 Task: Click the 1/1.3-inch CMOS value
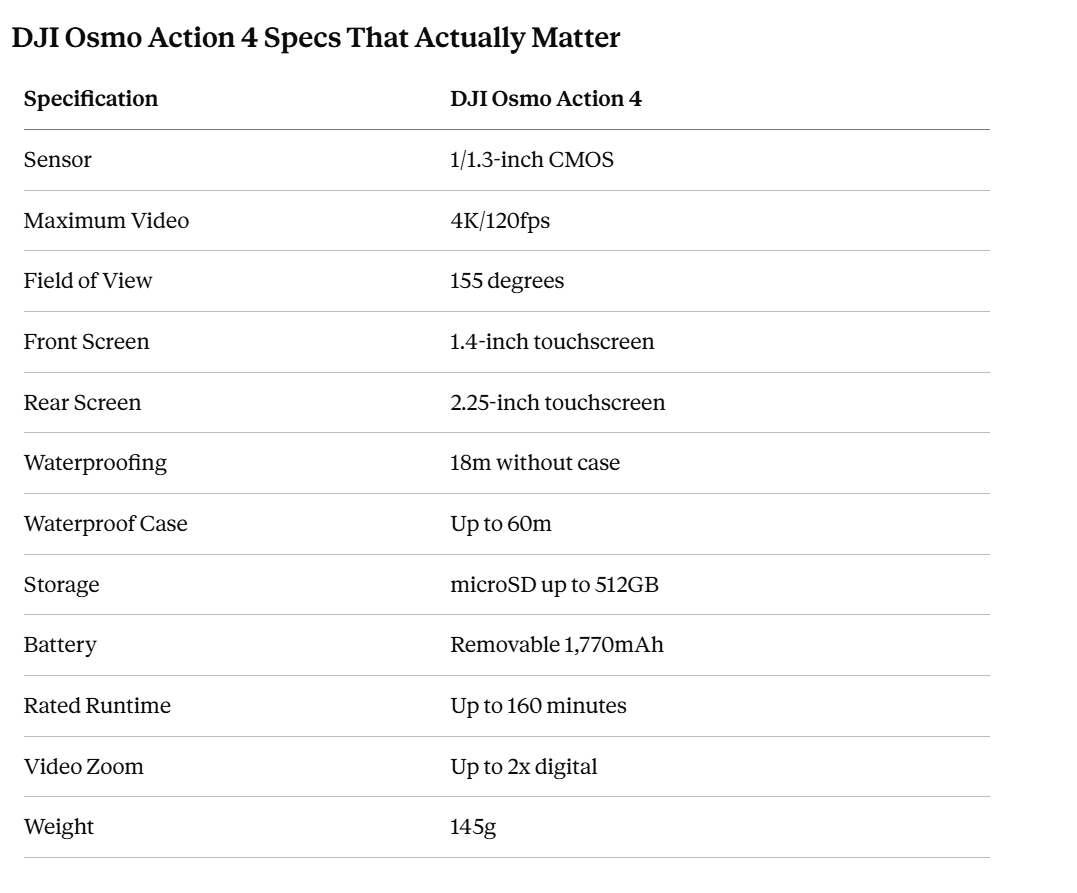point(532,159)
